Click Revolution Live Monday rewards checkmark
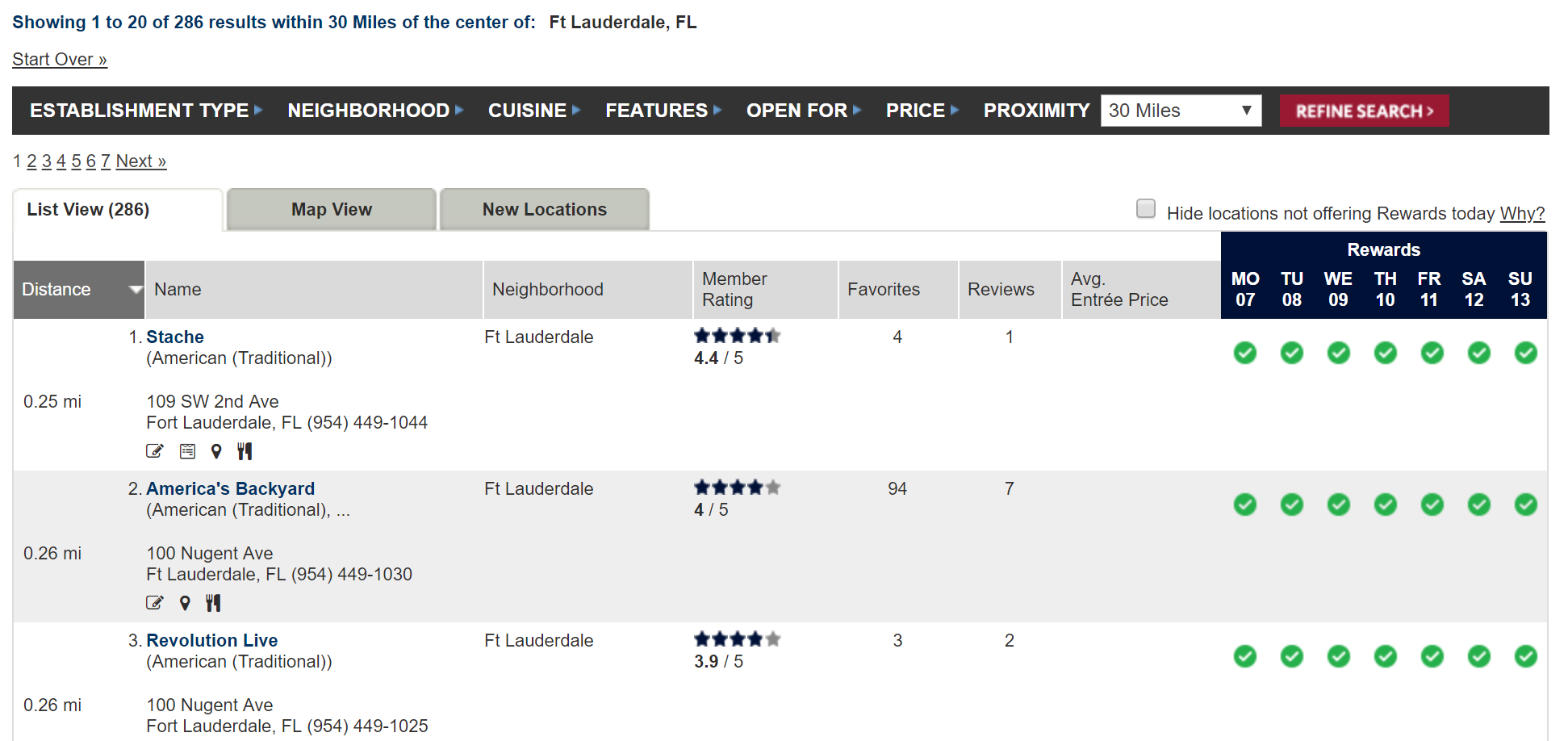The image size is (1568, 741). [1245, 656]
